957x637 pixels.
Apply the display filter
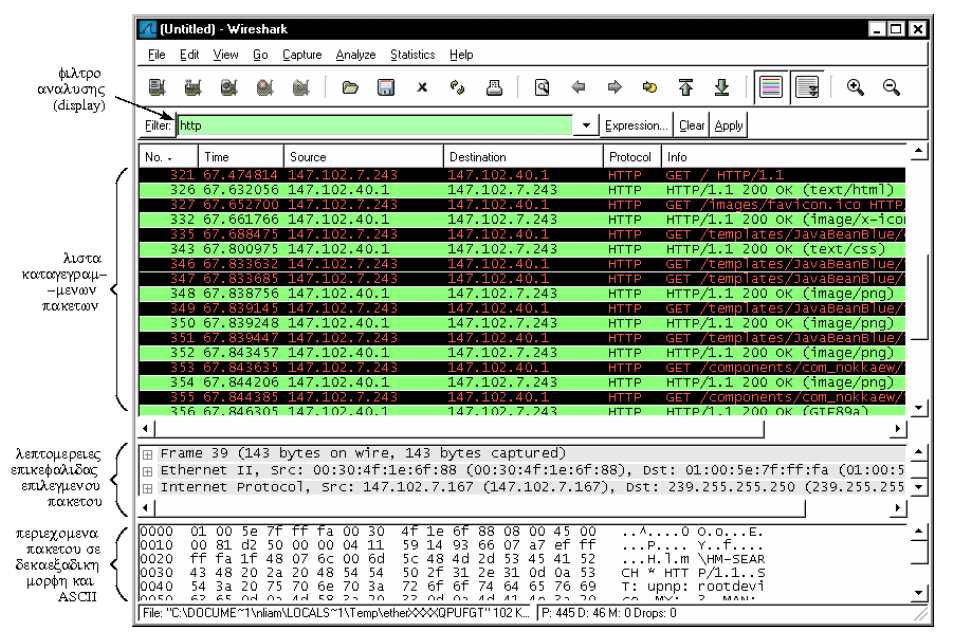(728, 126)
